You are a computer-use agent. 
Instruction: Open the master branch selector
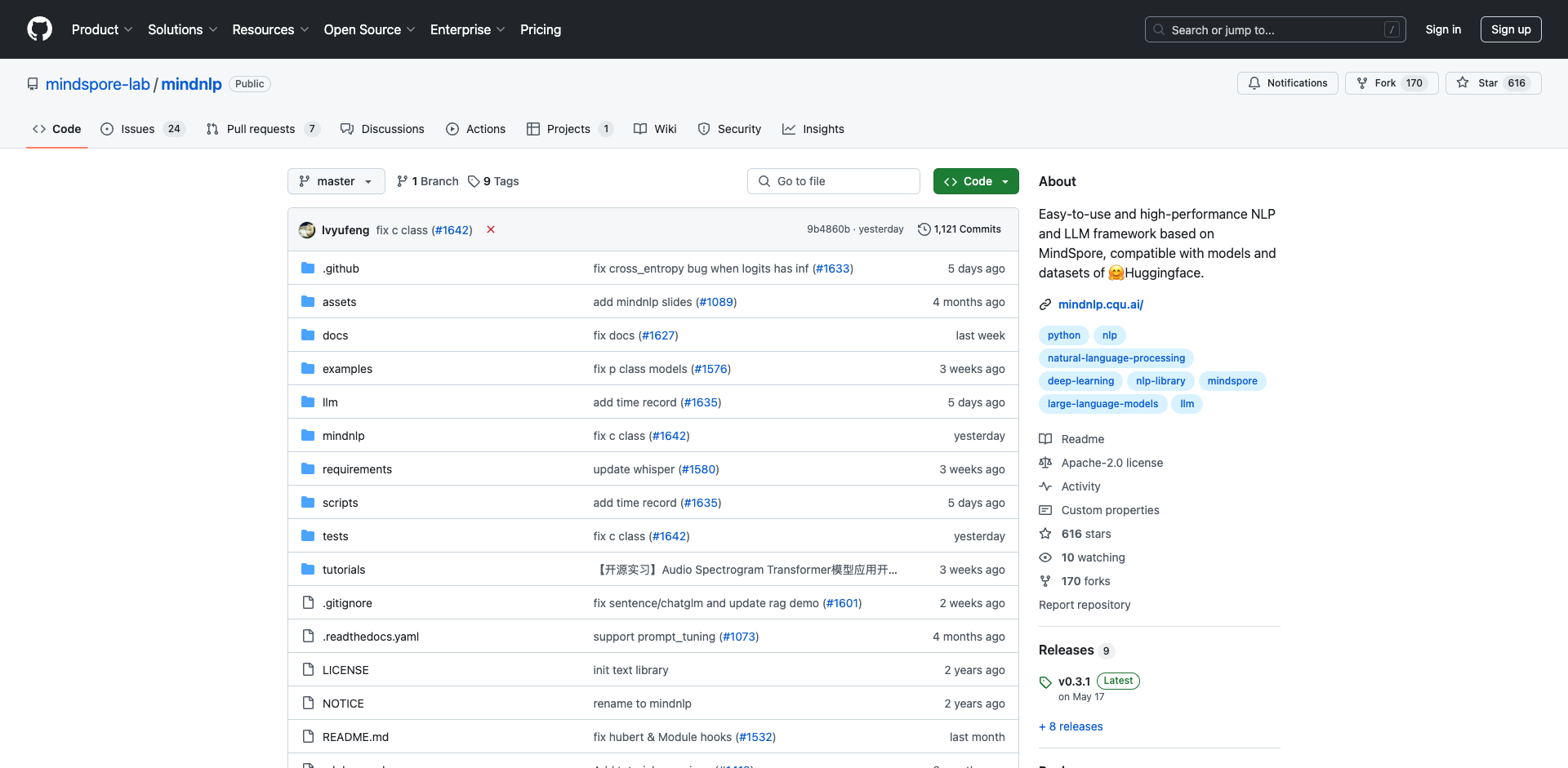(336, 181)
